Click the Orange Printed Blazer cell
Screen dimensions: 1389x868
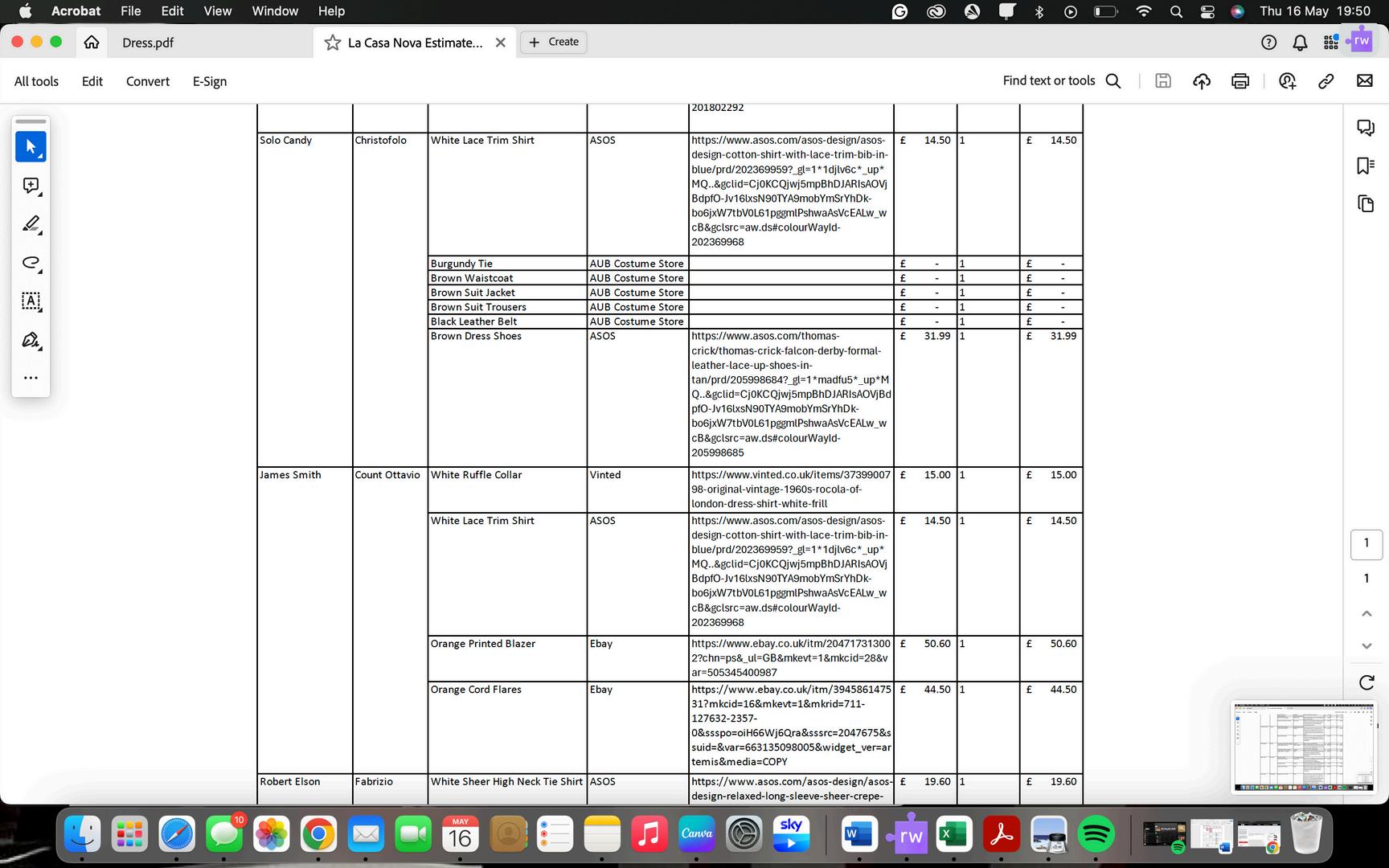point(507,658)
